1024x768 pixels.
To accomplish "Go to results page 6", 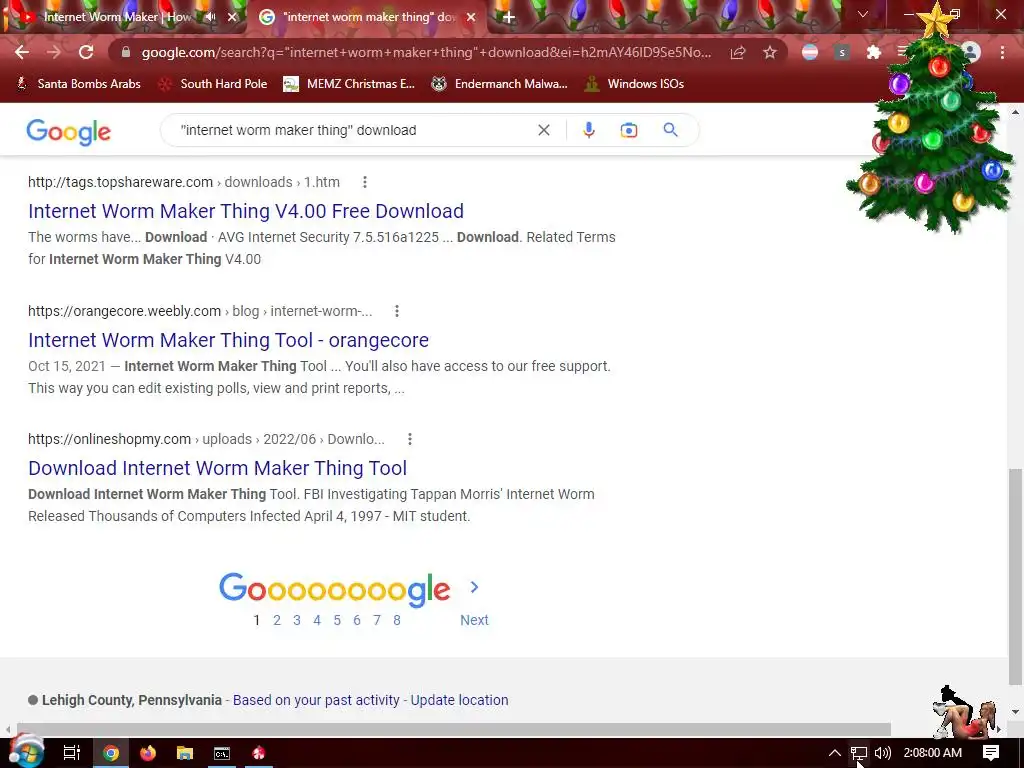I will tap(357, 620).
